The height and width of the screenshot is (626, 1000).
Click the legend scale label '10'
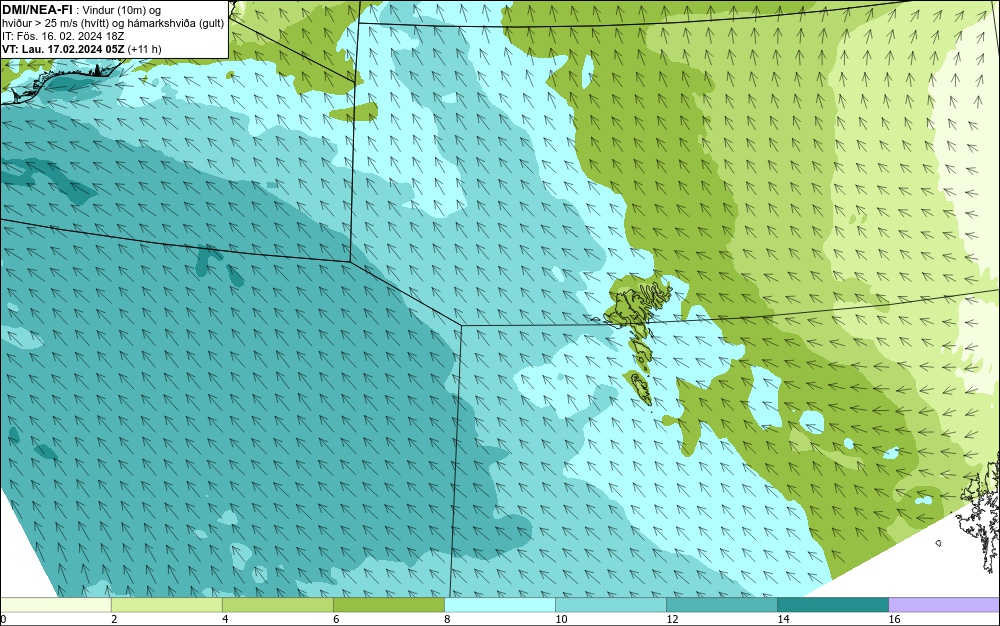coord(561,619)
